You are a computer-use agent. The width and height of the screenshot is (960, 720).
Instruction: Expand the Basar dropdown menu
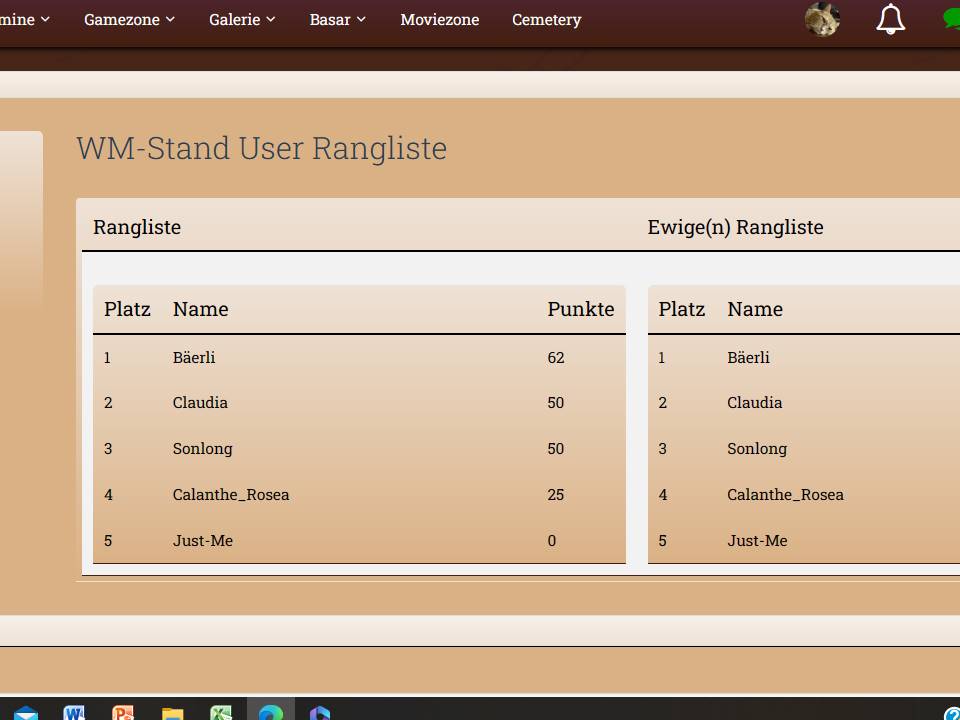[337, 20]
